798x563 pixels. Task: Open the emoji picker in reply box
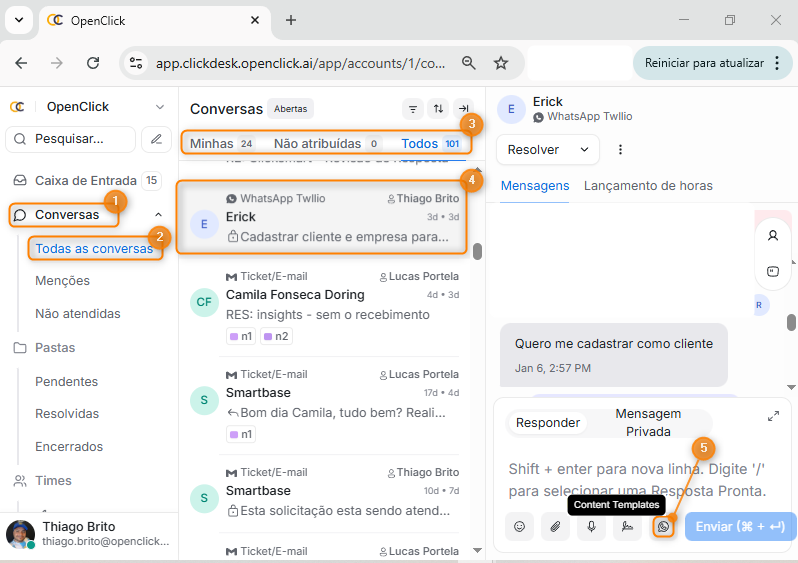(519, 526)
